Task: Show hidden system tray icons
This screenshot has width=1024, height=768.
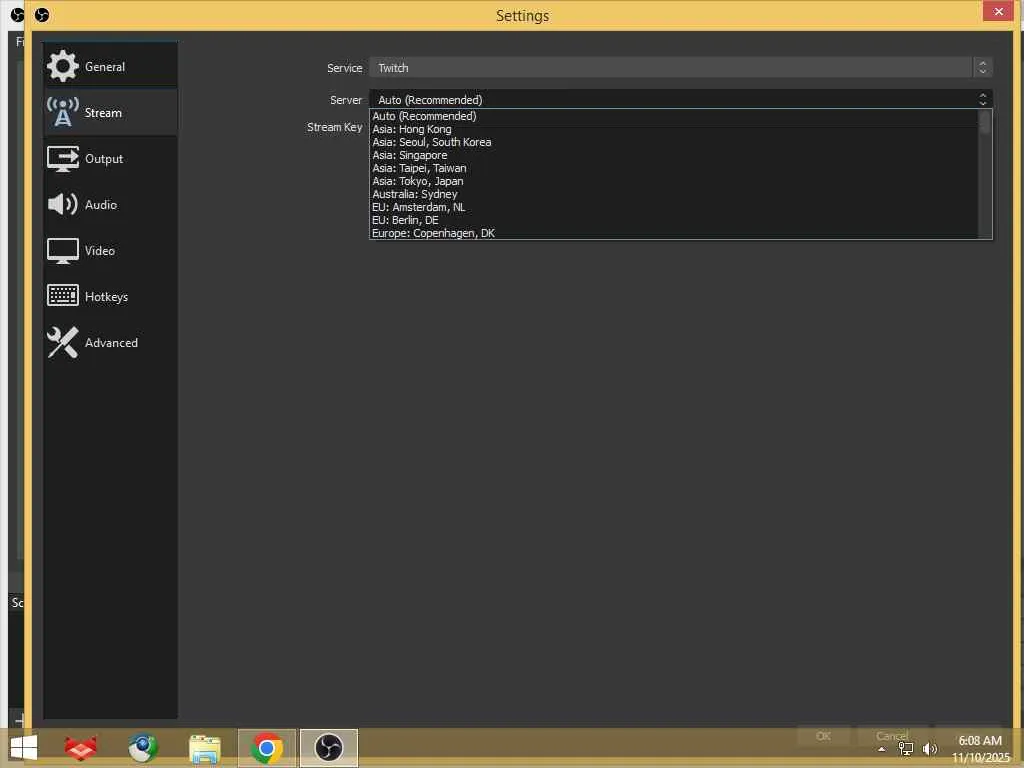Action: click(882, 749)
